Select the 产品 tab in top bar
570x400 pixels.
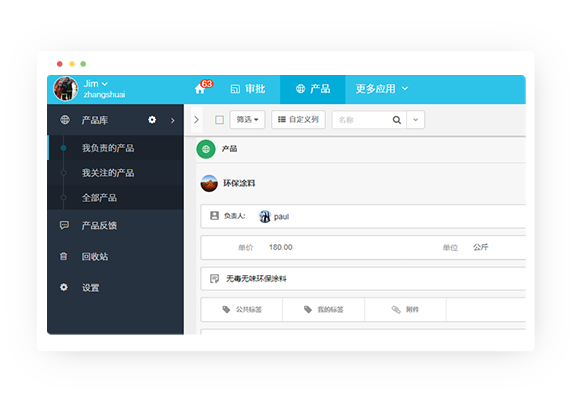(313, 89)
